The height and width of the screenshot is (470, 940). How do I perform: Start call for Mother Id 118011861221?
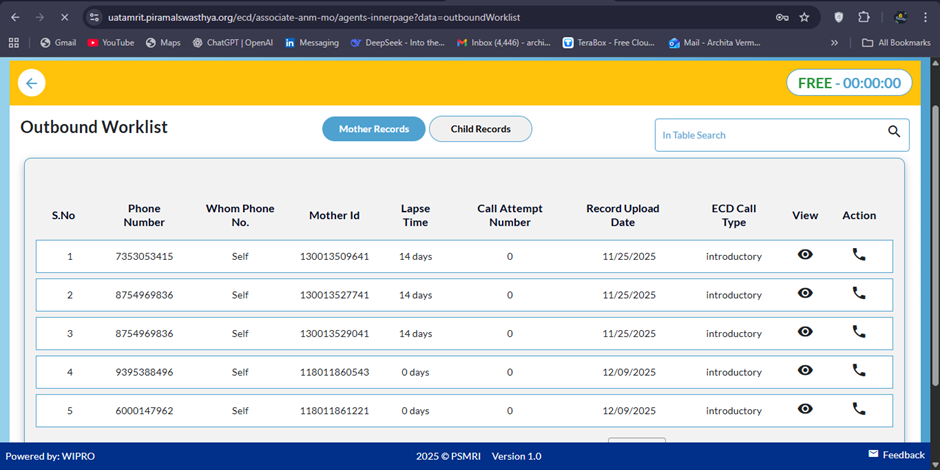pos(858,409)
